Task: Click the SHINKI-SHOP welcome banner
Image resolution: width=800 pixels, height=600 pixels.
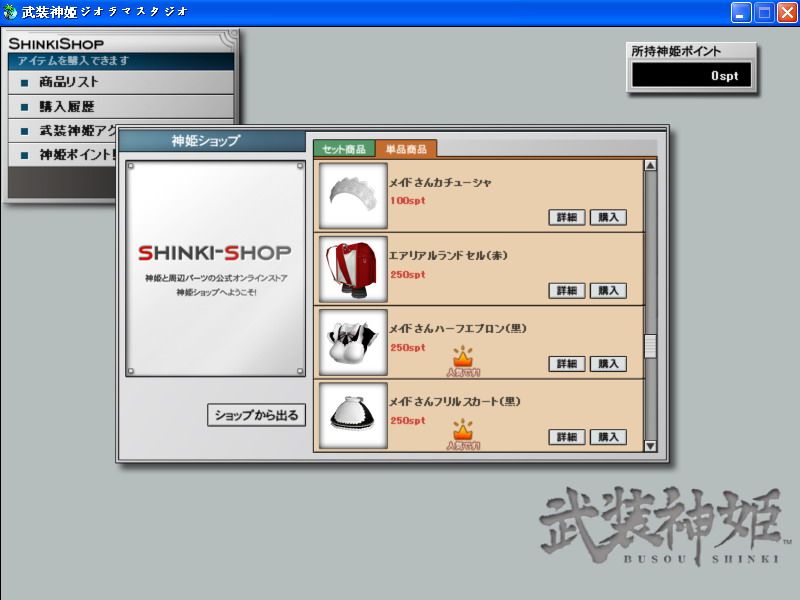Action: click(215, 269)
